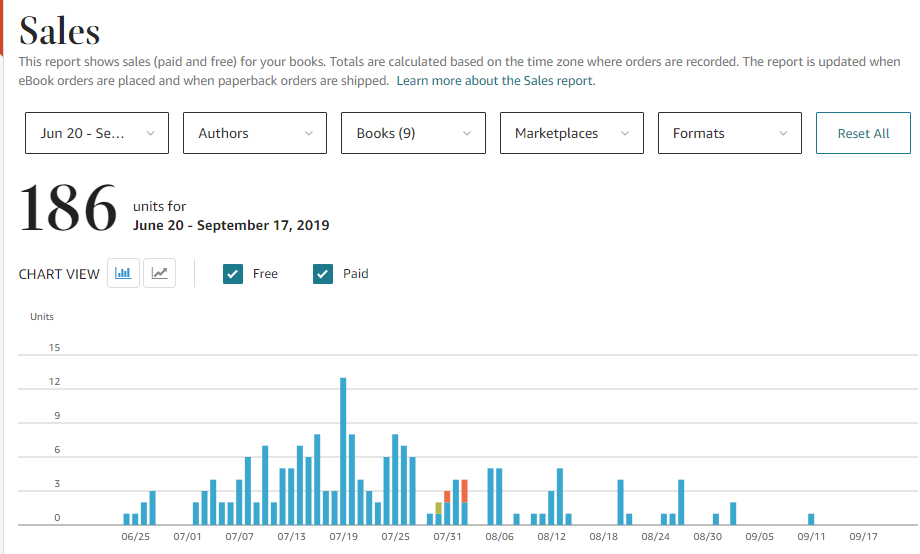Select the orange bar segment near 07/31
This screenshot has width=920, height=554.
click(464, 491)
